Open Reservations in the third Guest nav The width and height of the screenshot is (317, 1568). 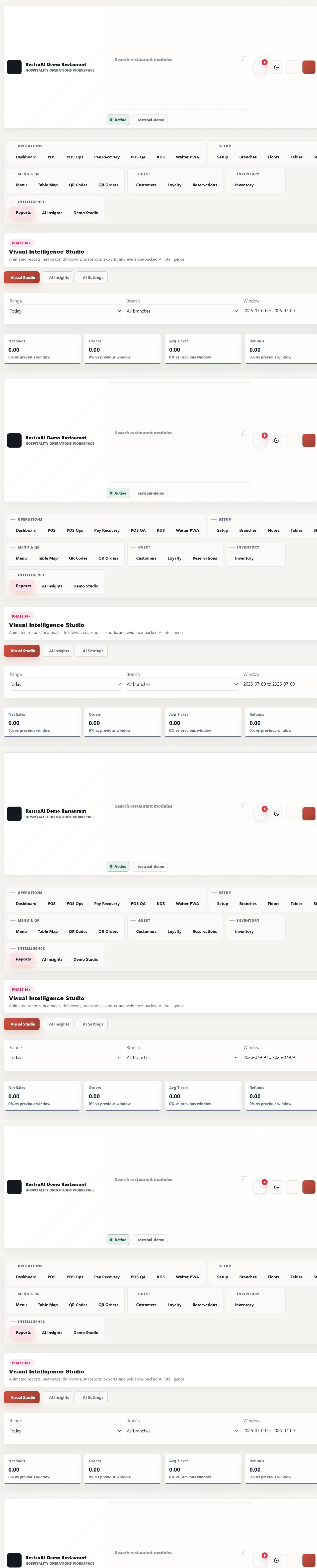pyautogui.click(x=204, y=931)
